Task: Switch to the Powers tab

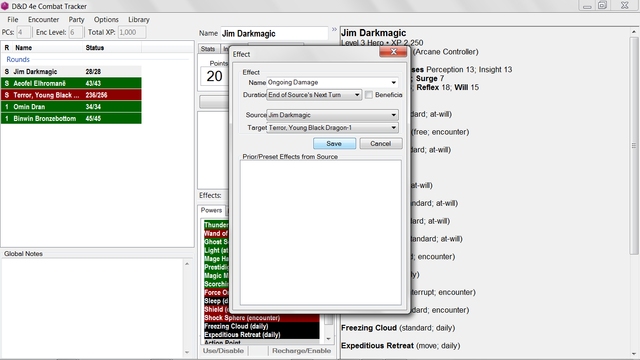Action: (211, 210)
